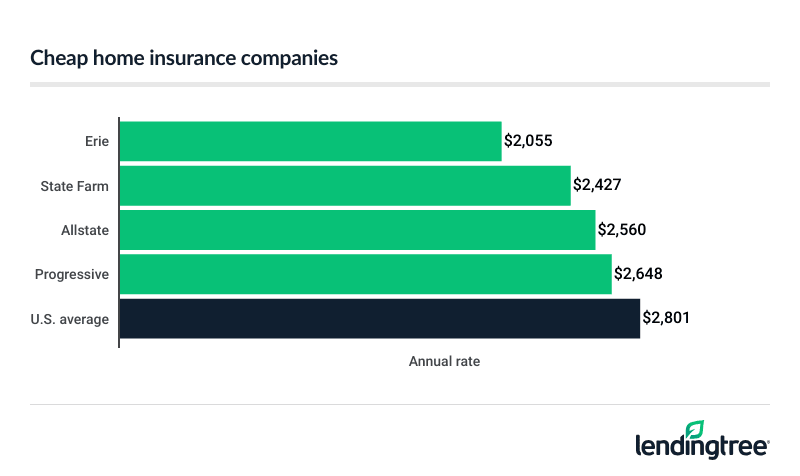Click the chart title 'Cheap home insurance companies'

[184, 58]
